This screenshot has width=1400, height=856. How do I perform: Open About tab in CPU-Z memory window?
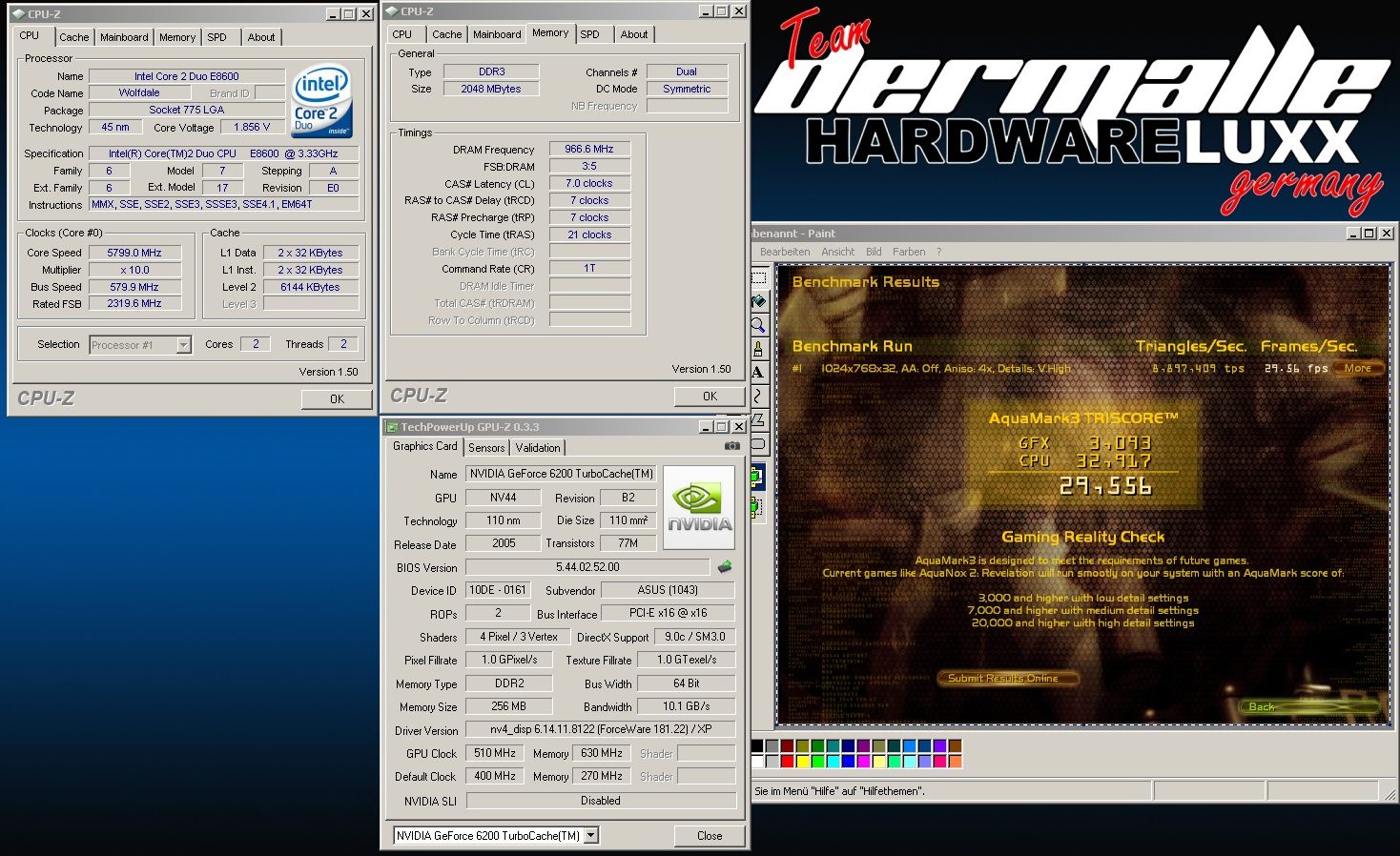(634, 34)
